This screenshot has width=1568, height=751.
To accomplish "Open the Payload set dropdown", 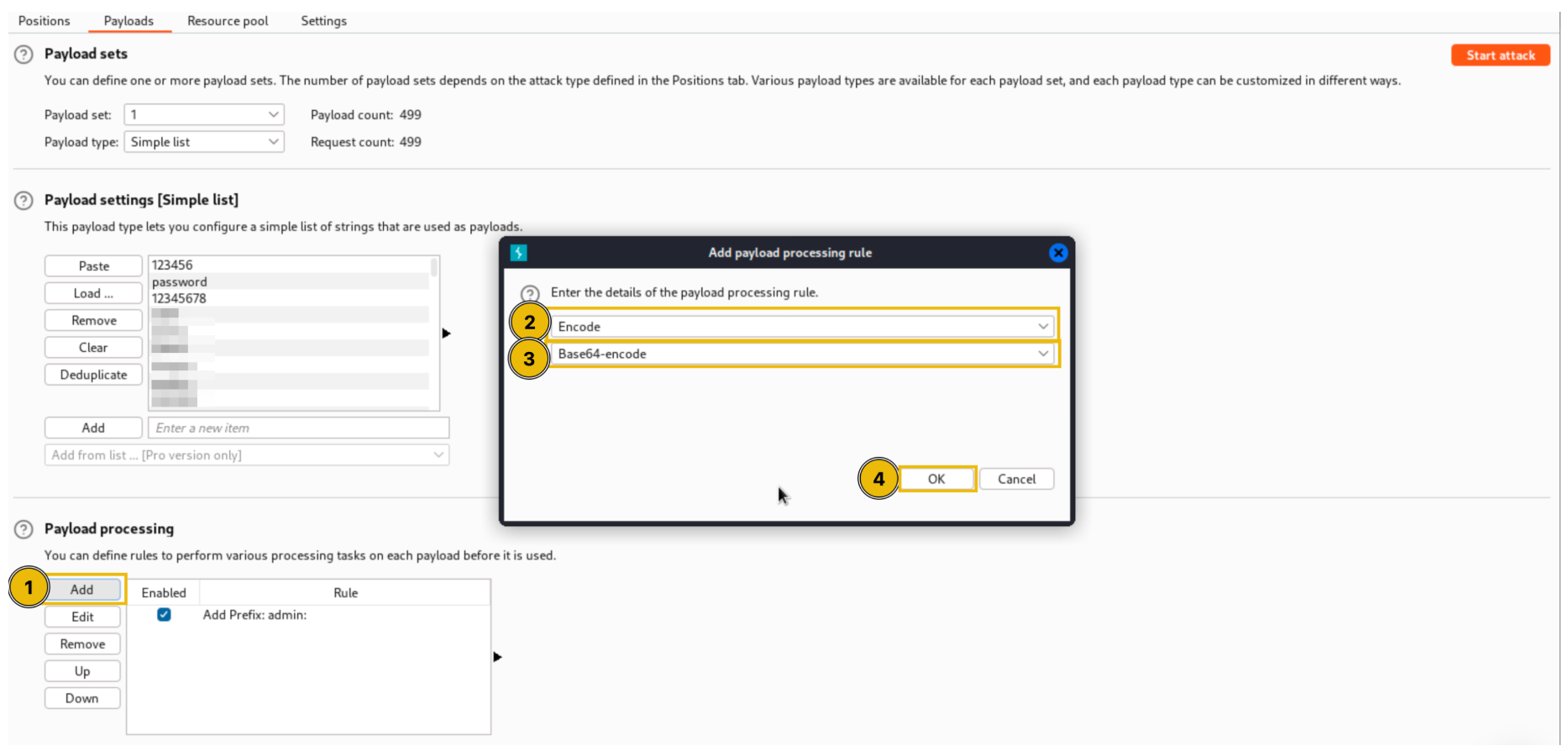I will [204, 114].
